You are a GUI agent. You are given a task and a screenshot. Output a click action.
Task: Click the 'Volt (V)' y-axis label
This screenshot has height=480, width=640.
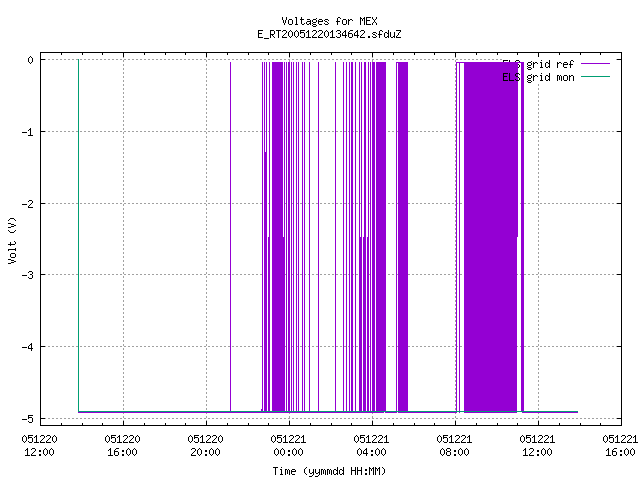12,240
